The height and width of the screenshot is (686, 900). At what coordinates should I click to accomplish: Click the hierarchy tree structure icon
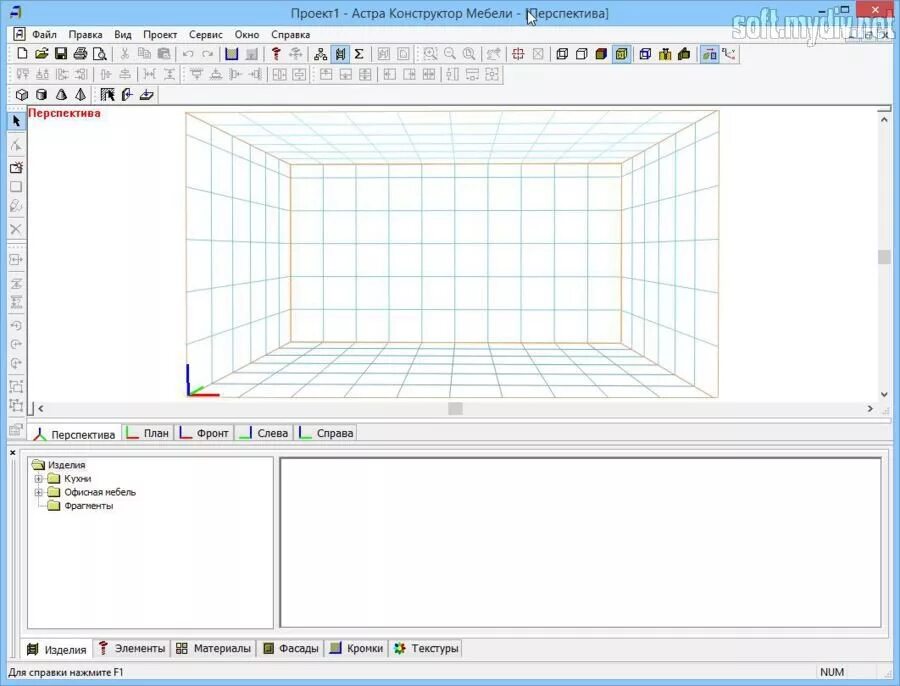pyautogui.click(x=321, y=54)
